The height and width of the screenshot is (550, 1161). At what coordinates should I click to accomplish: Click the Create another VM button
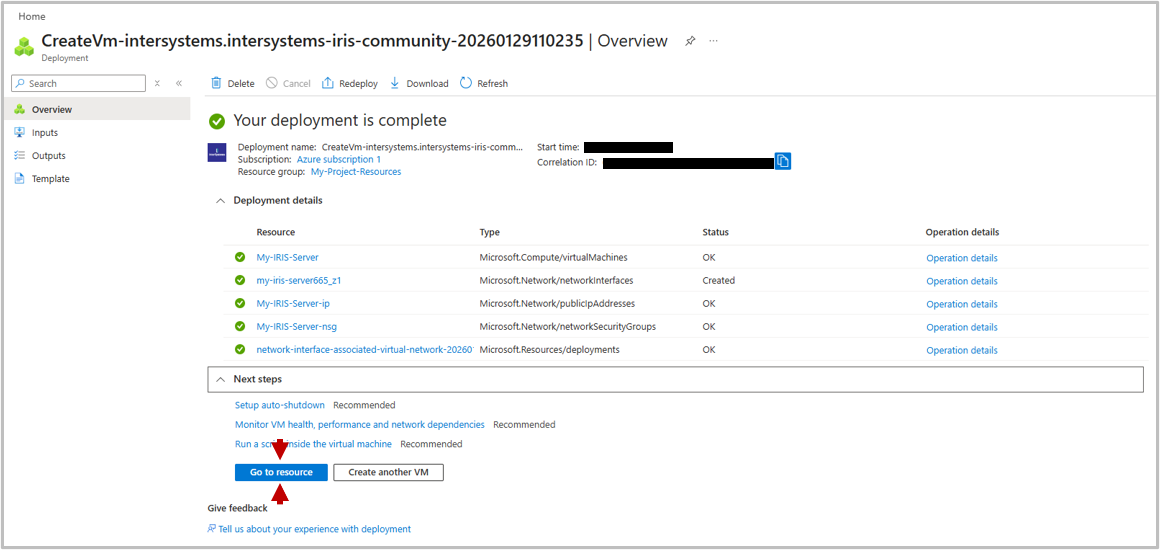point(388,472)
